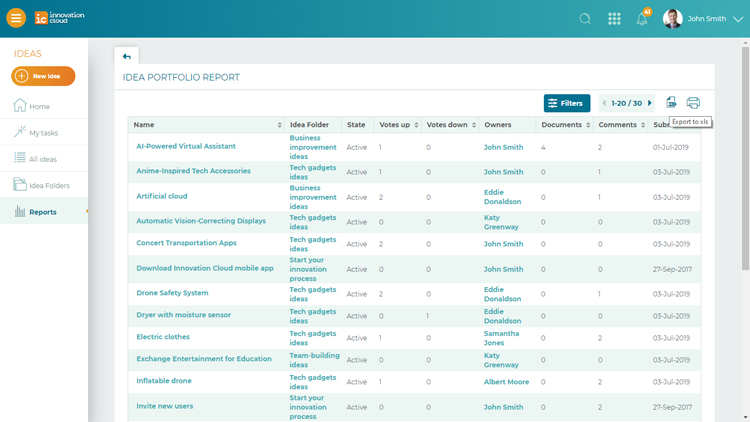Click the Reports bar chart icon
This screenshot has width=750, height=422.
20,211
